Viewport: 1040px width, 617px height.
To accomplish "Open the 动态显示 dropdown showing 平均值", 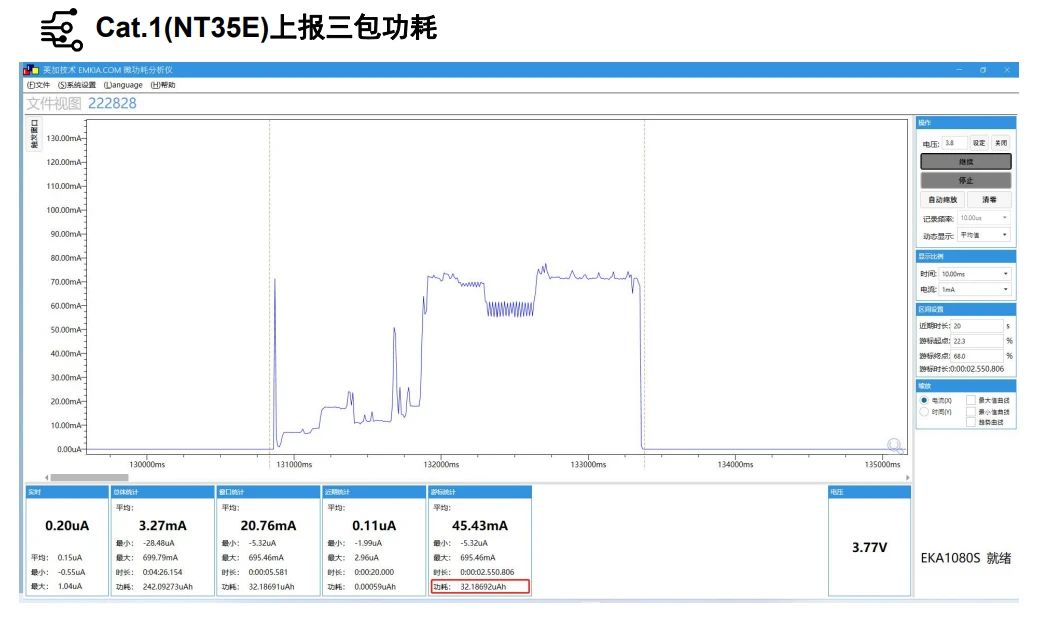I will coord(984,235).
